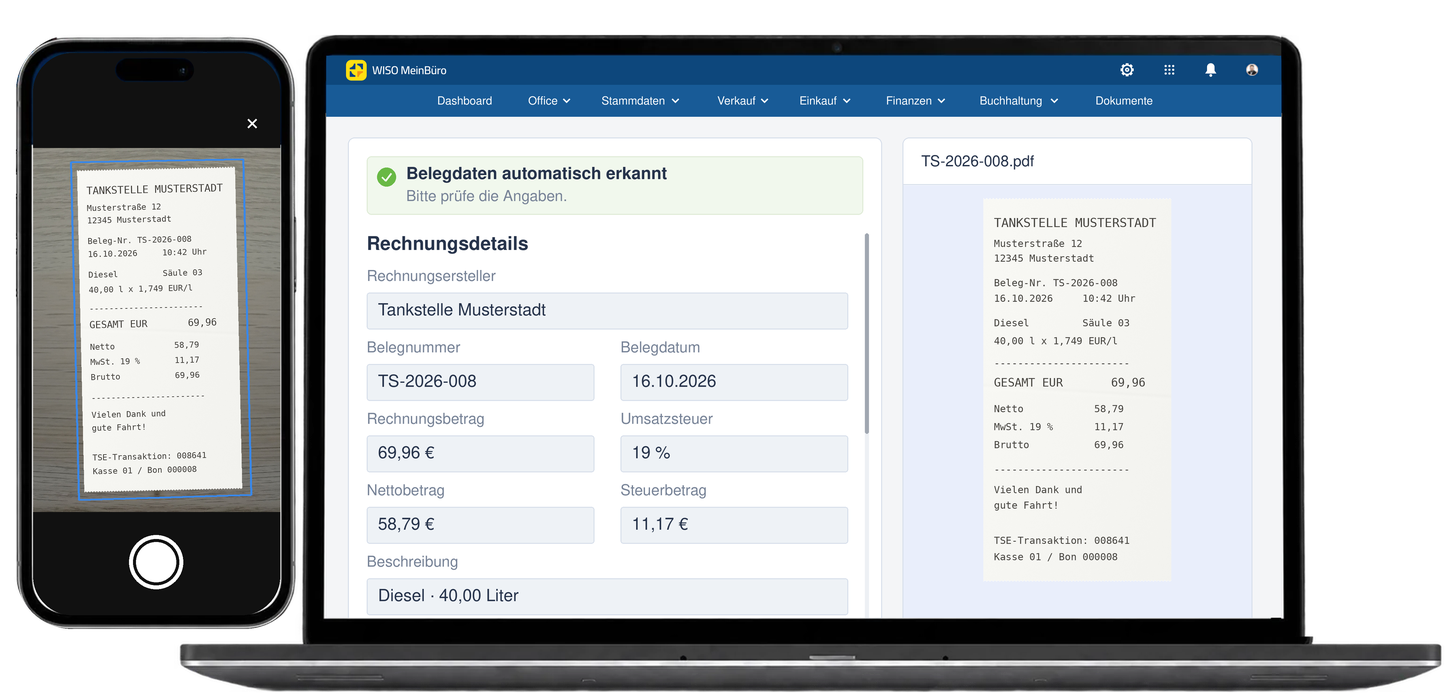This screenshot has height=699, width=1452.
Task: Click the 'Bitte prüfe die Angaben.' text
Action: (486, 197)
